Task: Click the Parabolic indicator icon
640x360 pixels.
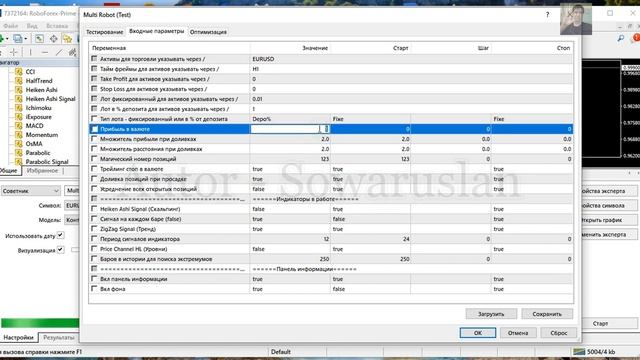Action: 18,153
